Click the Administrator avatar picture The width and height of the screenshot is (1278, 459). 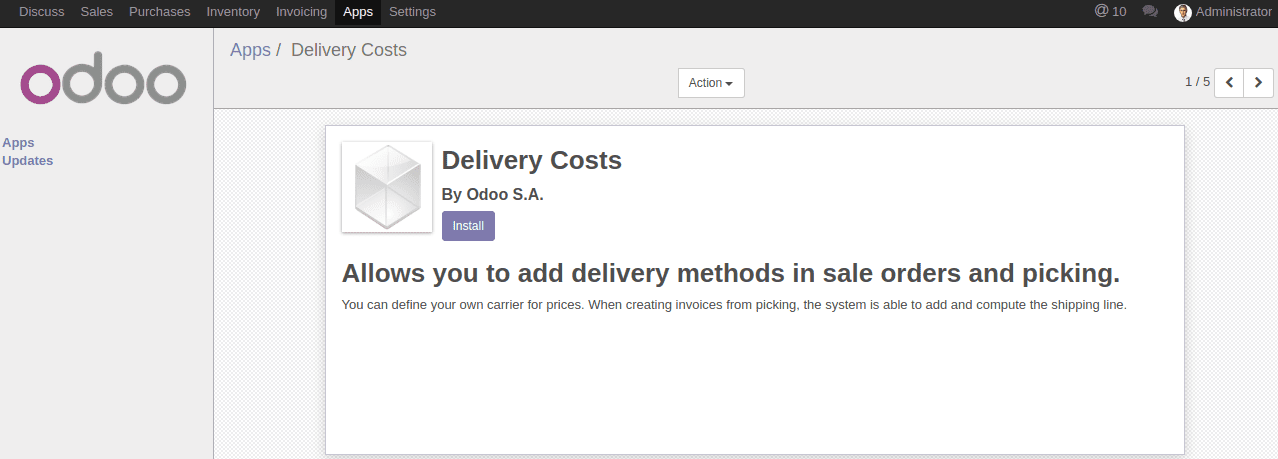(x=1183, y=13)
